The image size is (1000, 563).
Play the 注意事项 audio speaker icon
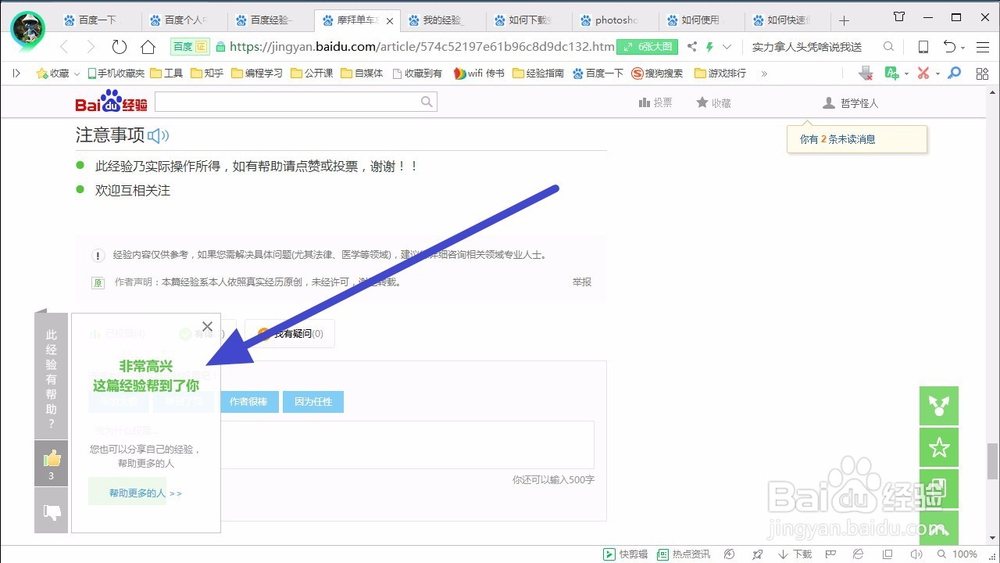pyautogui.click(x=158, y=135)
